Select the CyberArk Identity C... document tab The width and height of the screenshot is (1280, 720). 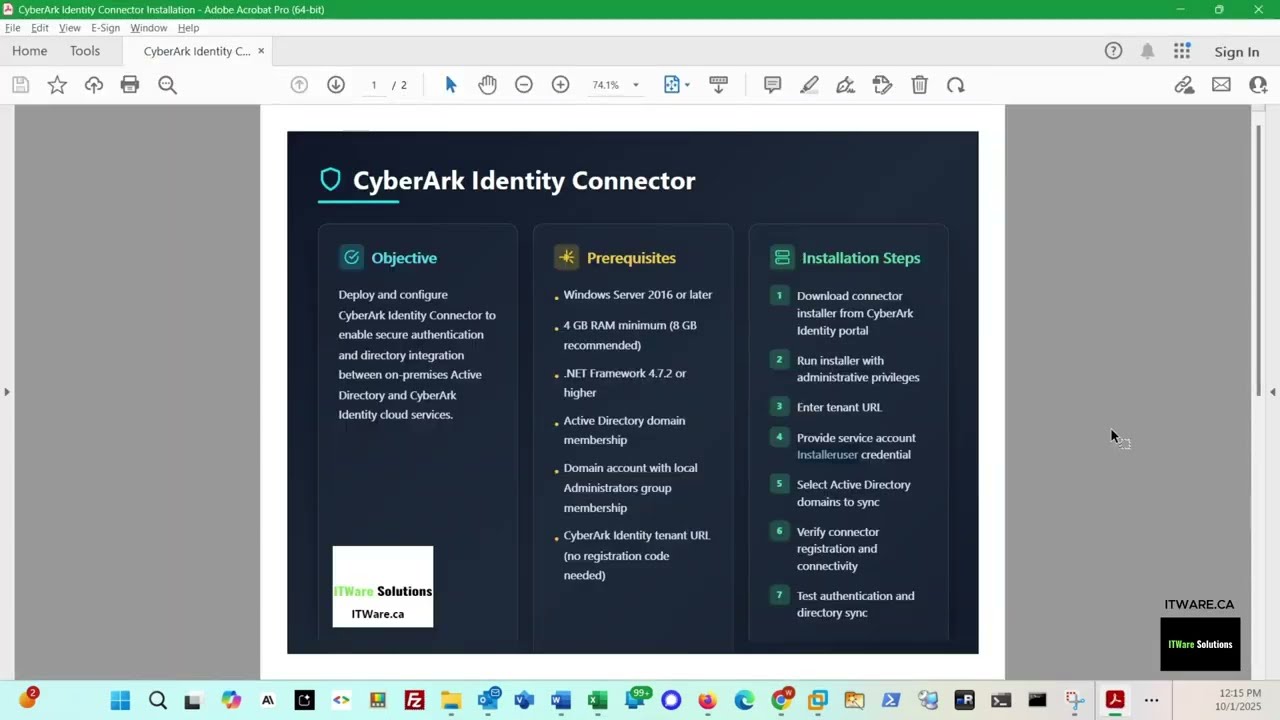coord(196,51)
